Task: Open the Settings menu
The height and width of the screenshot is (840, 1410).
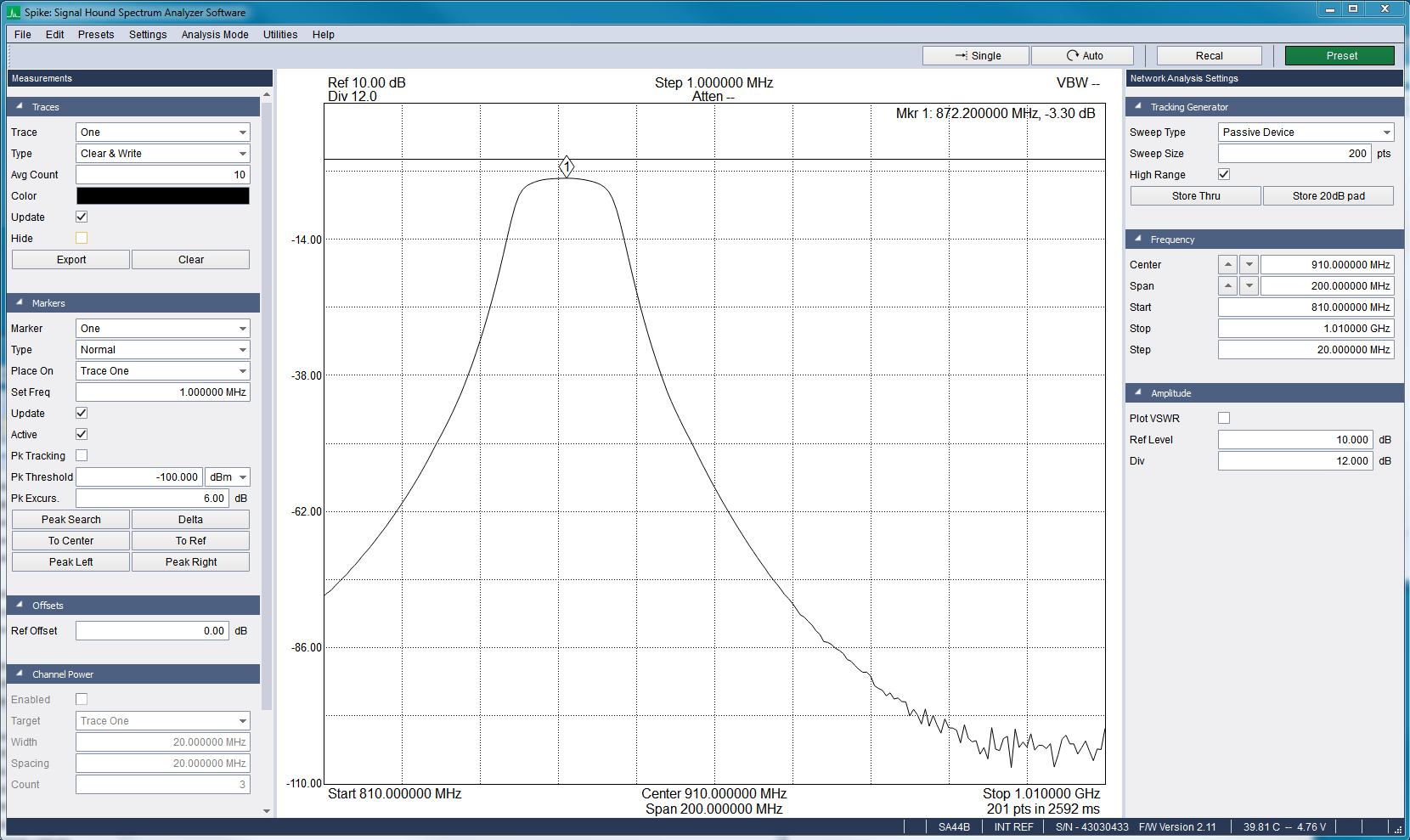Action: pyautogui.click(x=148, y=35)
